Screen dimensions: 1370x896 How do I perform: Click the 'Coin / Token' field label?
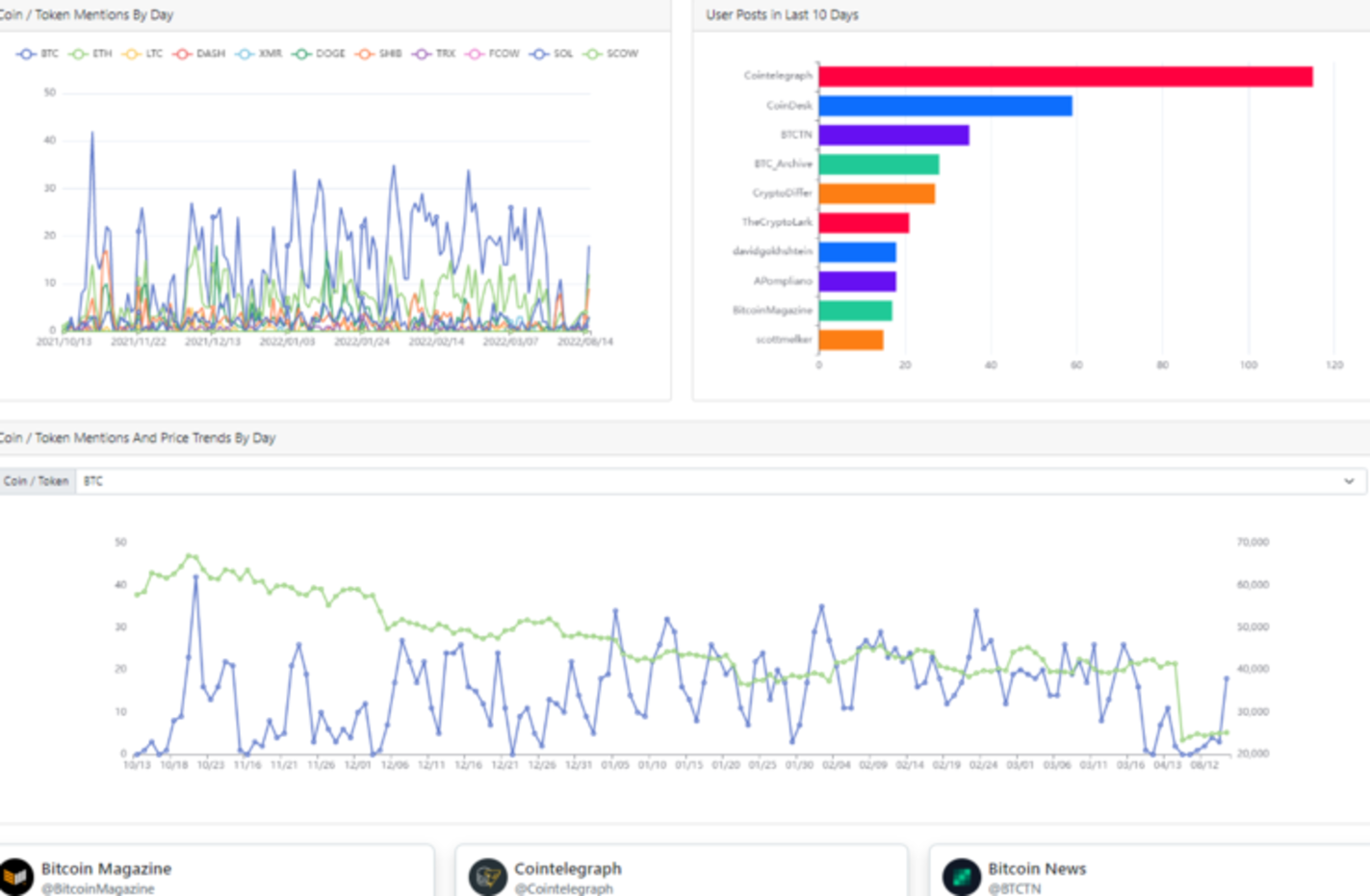[37, 481]
